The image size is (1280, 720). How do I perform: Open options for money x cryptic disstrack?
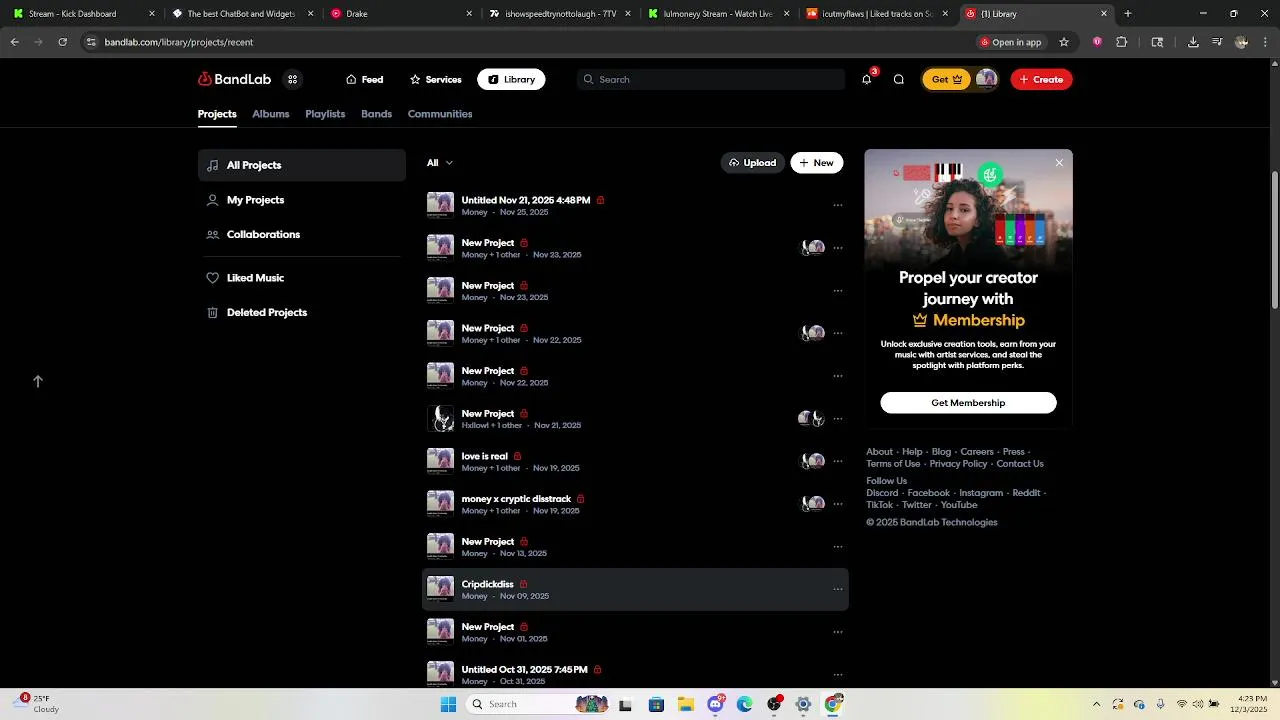click(838, 504)
